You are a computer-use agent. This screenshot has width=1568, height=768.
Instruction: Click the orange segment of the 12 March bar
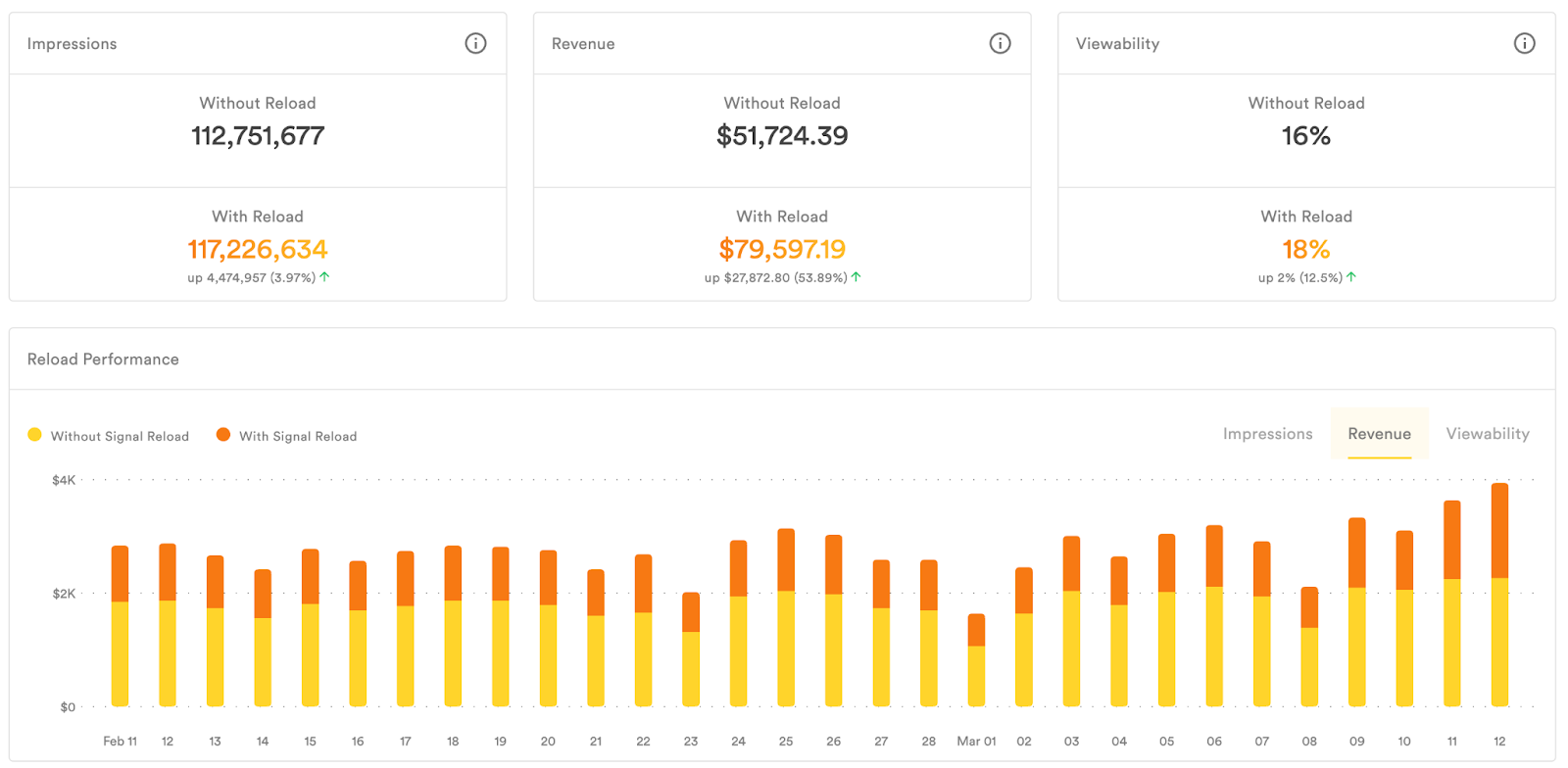[1499, 530]
